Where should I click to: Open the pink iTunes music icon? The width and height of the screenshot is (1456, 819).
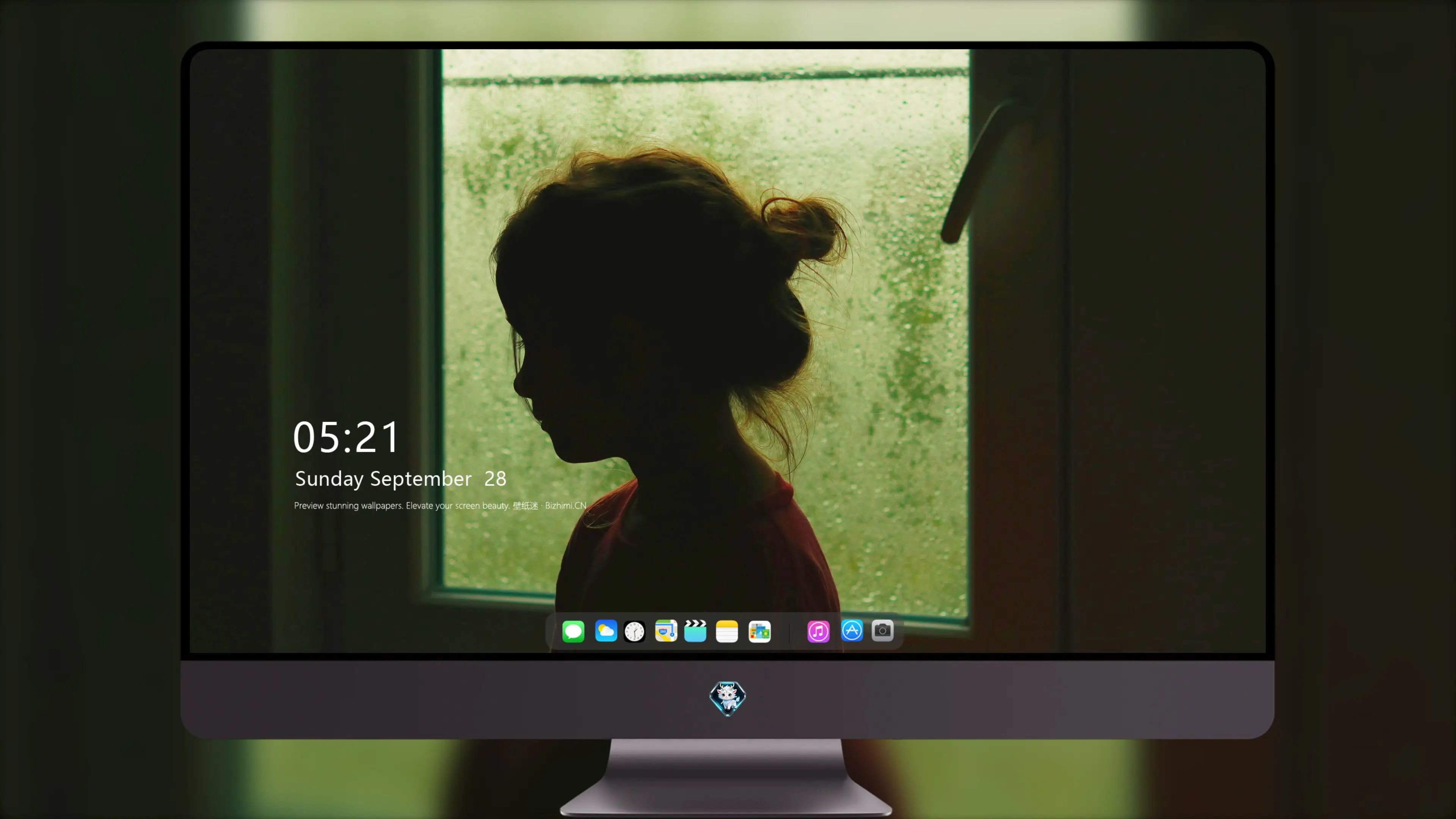819,631
